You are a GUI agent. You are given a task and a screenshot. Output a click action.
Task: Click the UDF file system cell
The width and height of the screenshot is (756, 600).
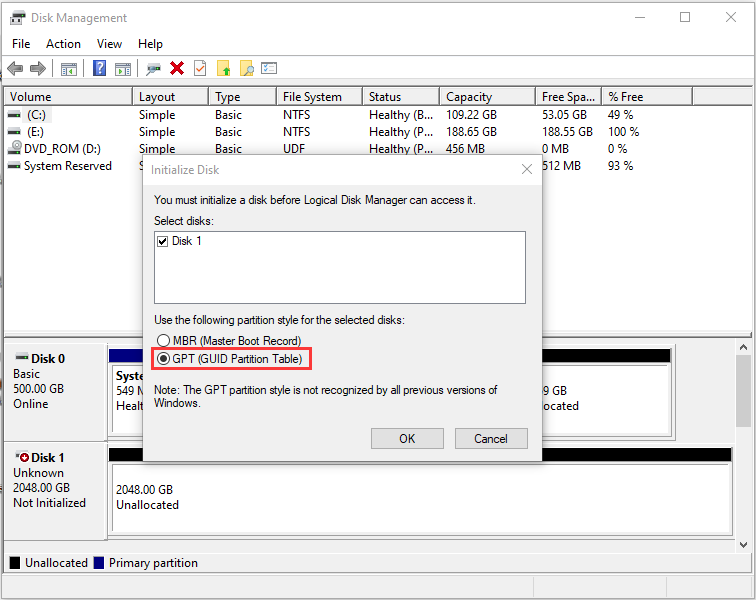click(x=294, y=149)
